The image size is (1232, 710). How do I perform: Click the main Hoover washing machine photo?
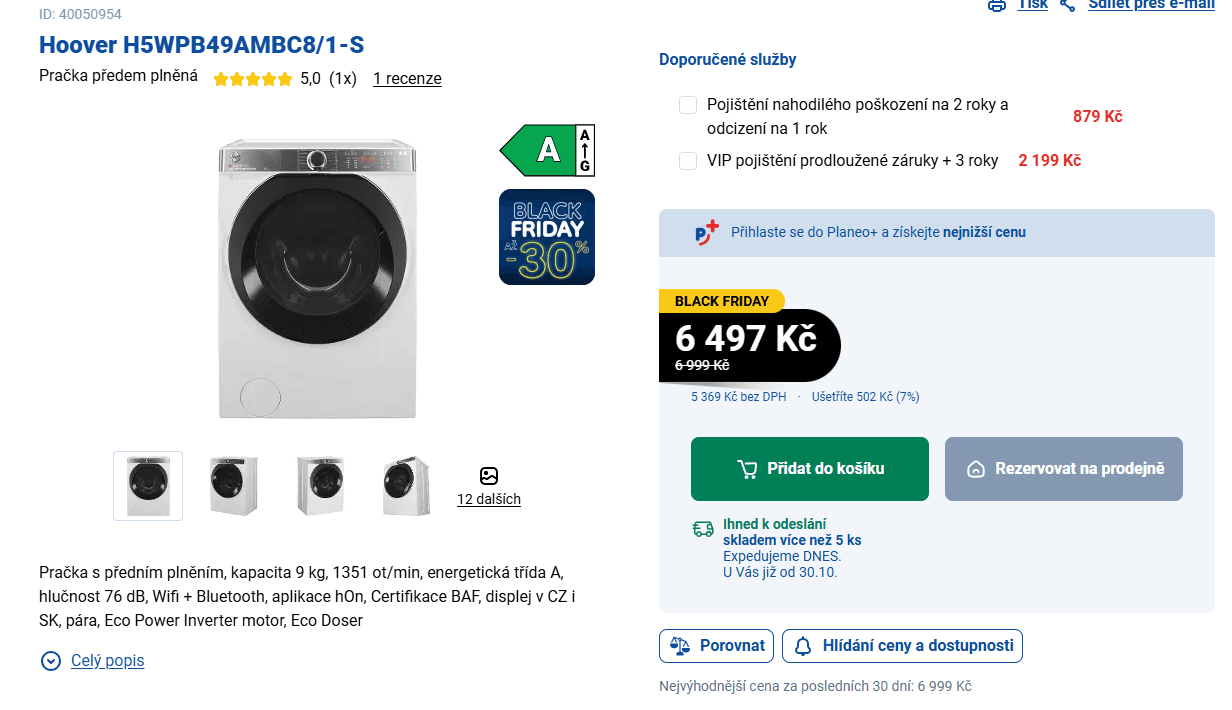pos(318,280)
